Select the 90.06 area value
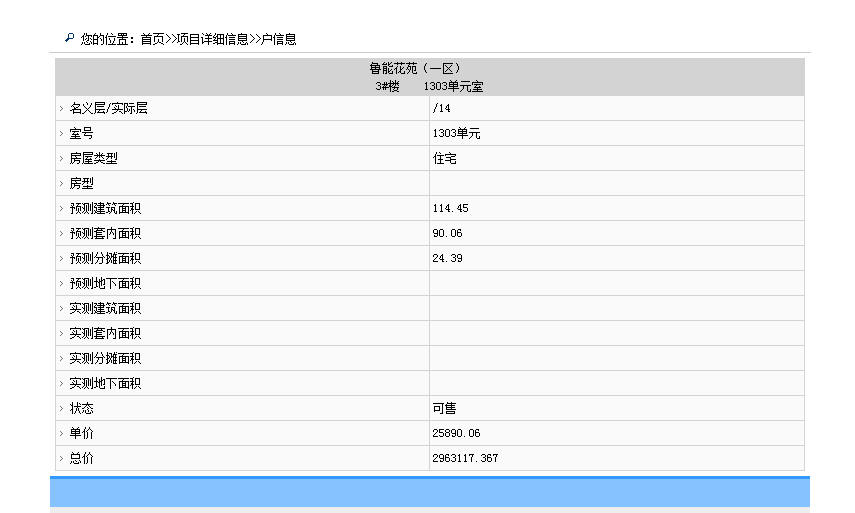Screen dimensions: 855x513 pyautogui.click(x=447, y=233)
